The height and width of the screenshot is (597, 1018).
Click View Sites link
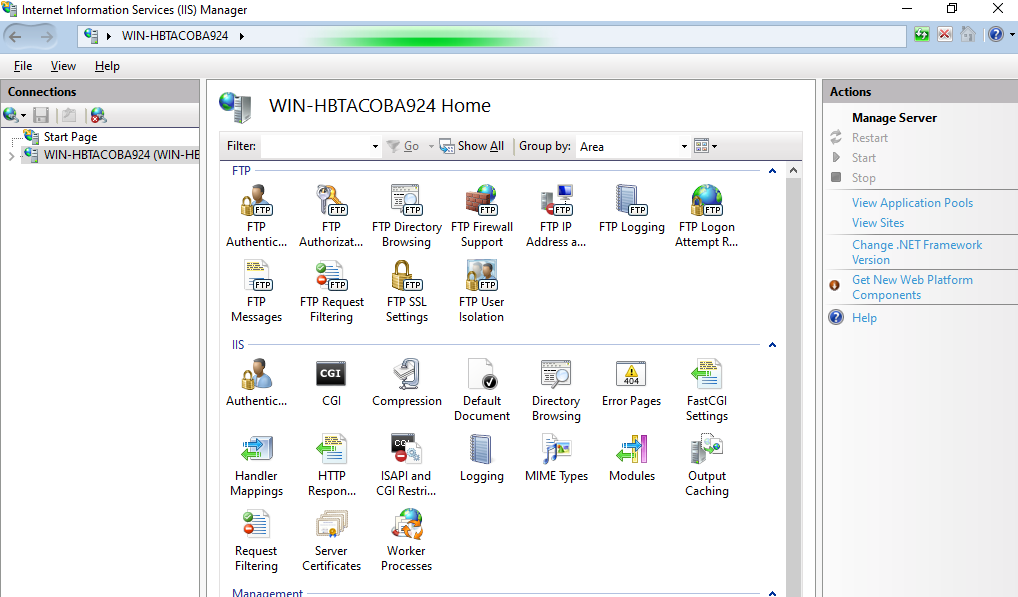[878, 223]
